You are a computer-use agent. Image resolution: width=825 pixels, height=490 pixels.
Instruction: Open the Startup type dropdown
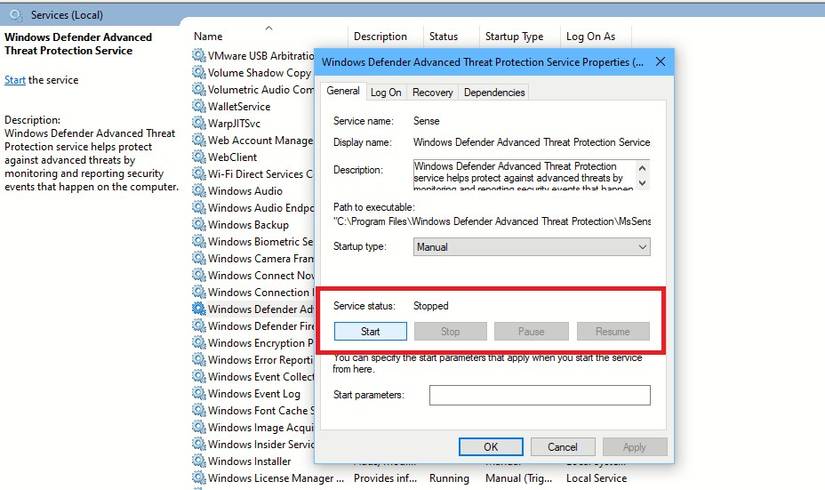(531, 246)
